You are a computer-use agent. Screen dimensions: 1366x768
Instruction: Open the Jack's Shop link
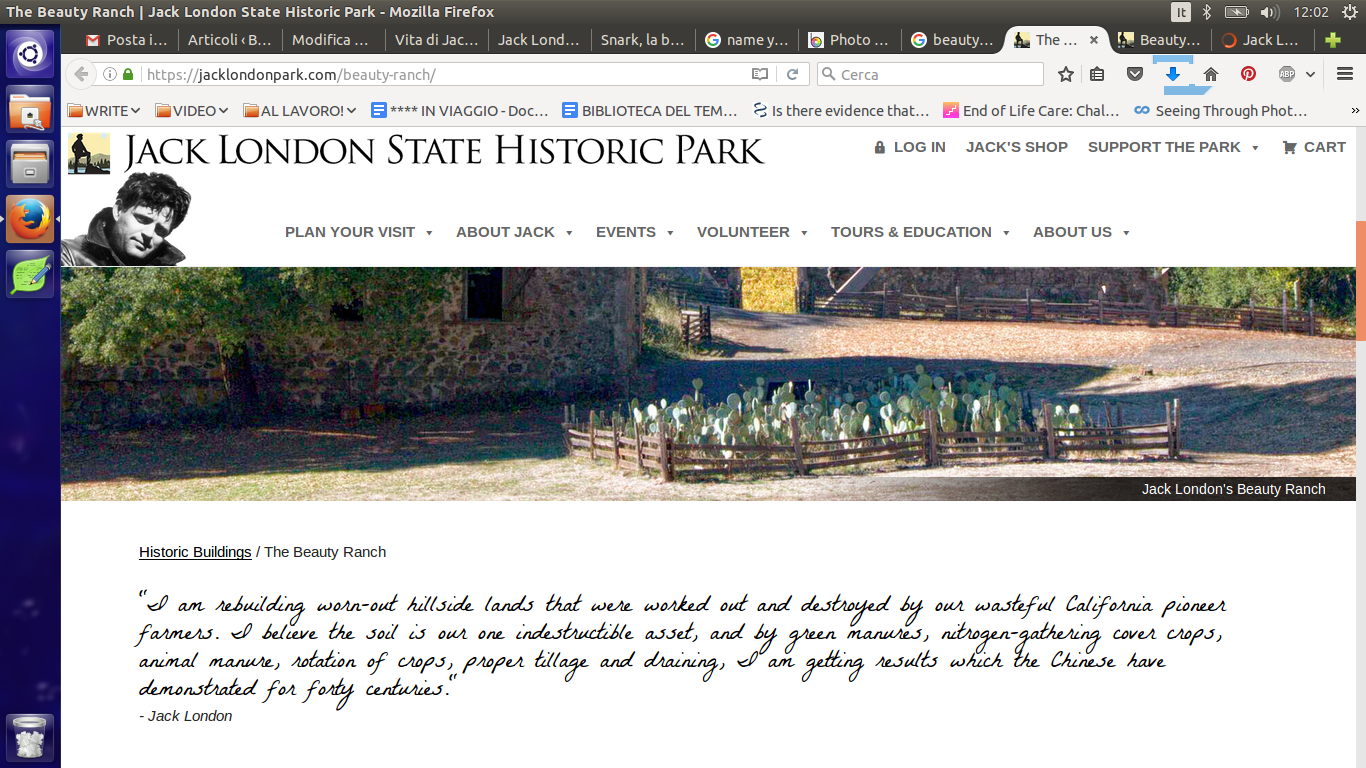click(1016, 147)
